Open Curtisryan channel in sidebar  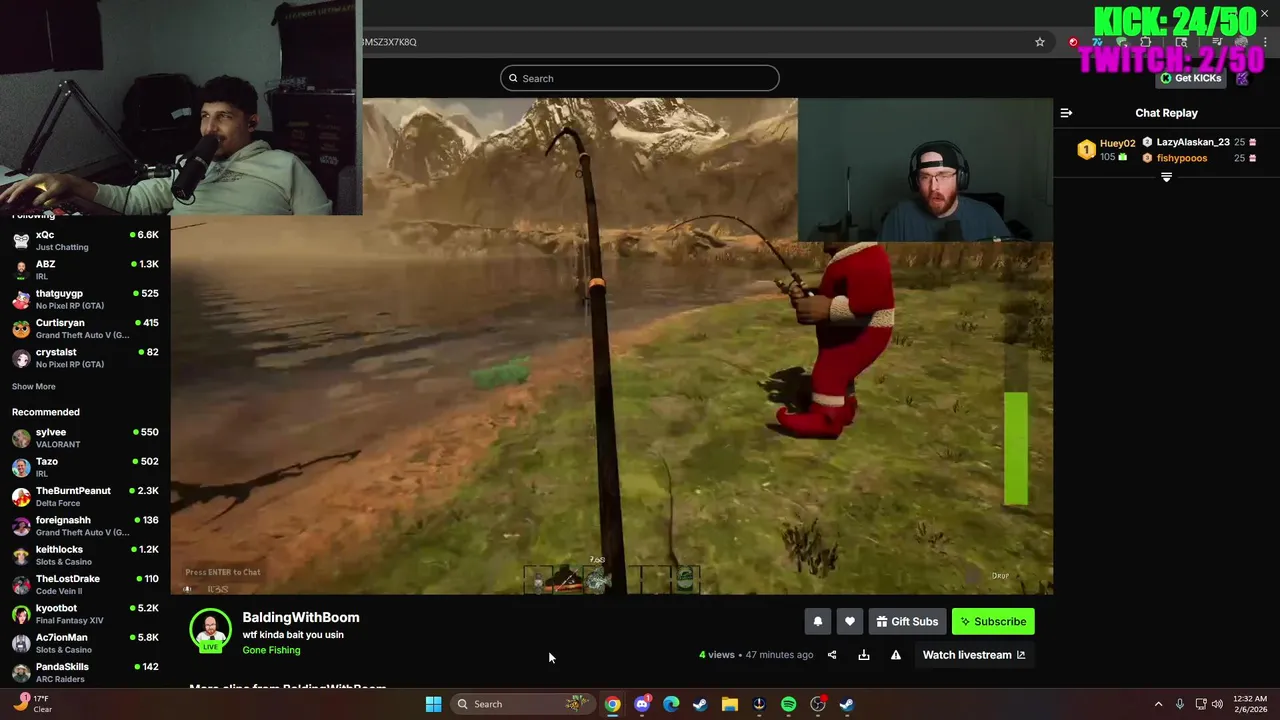coord(85,329)
